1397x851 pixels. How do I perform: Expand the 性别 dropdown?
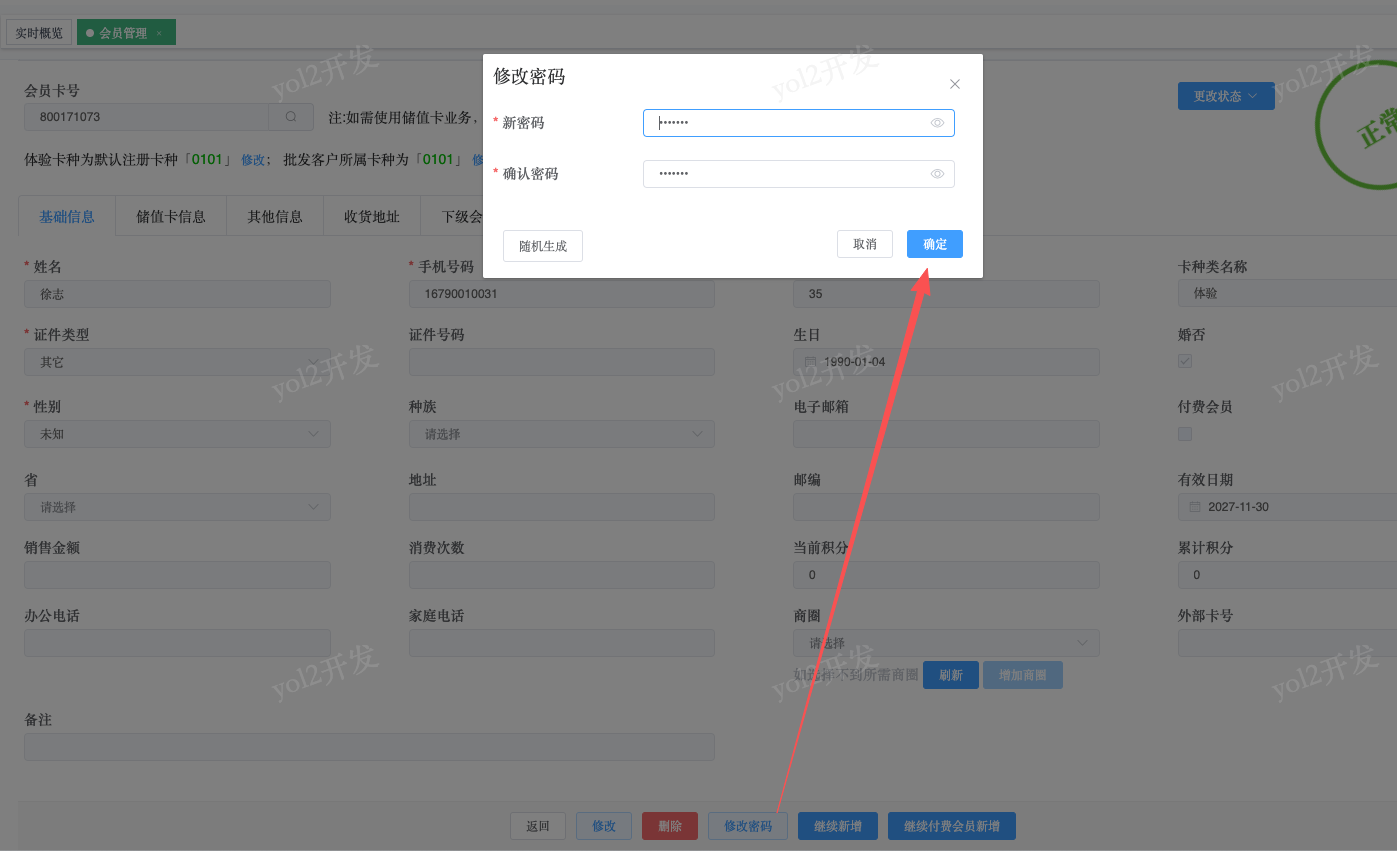coord(177,434)
